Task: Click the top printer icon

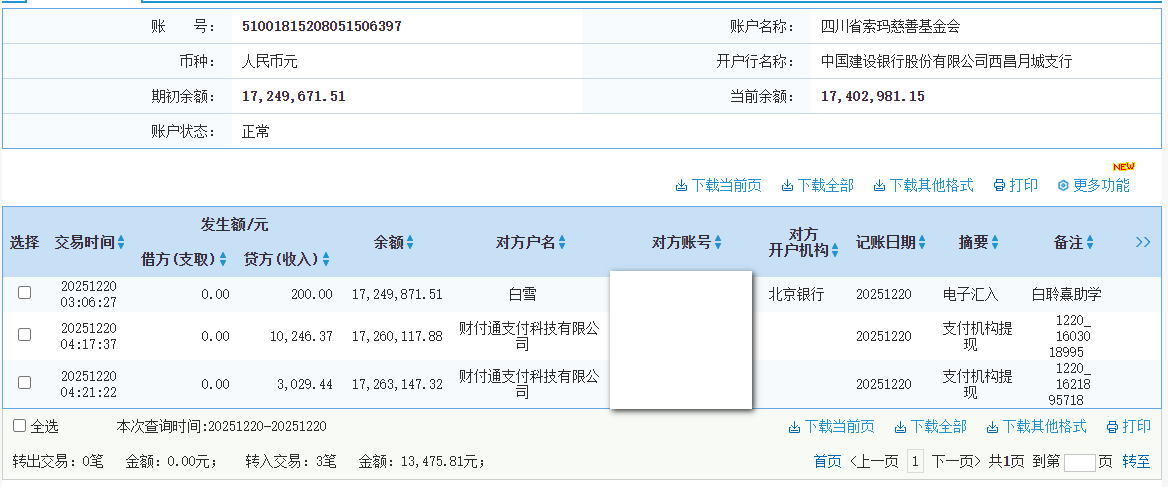Action: (x=999, y=186)
